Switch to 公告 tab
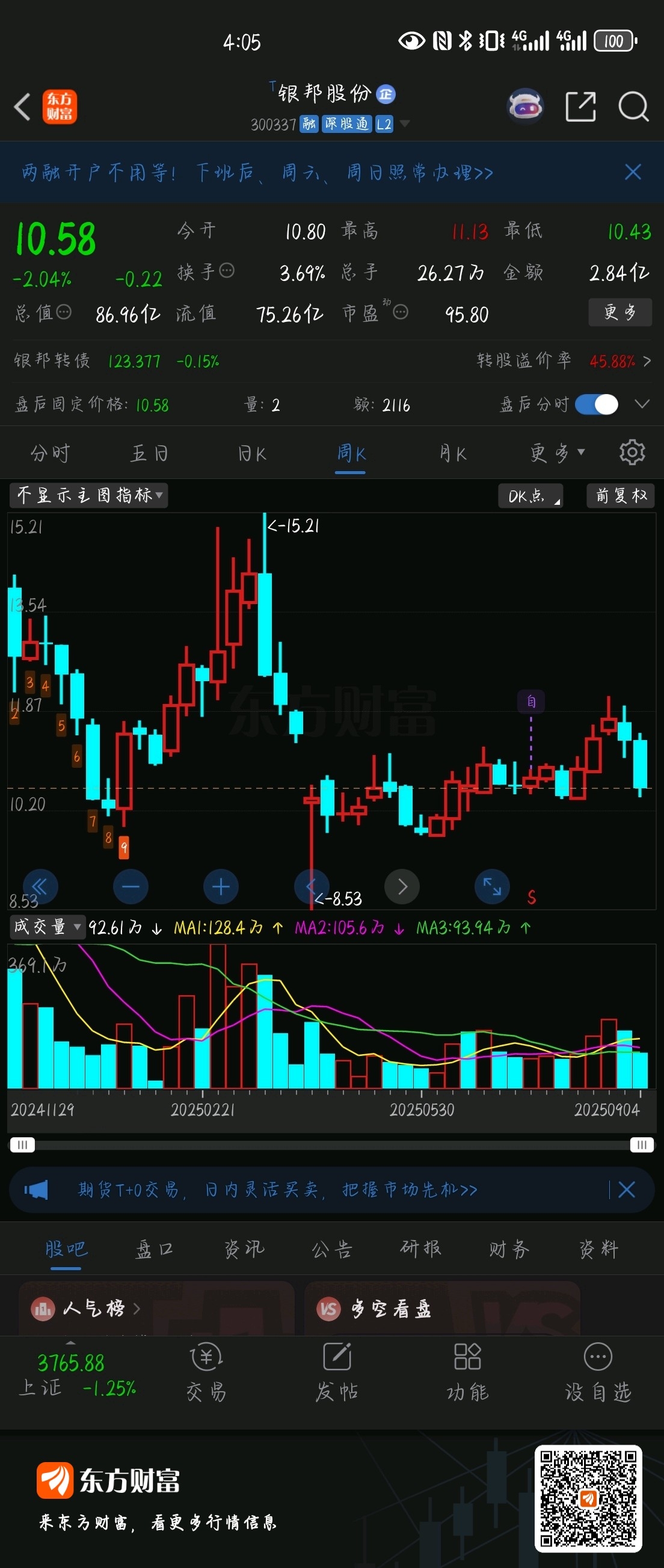This screenshot has height=1568, width=664. tap(333, 1249)
